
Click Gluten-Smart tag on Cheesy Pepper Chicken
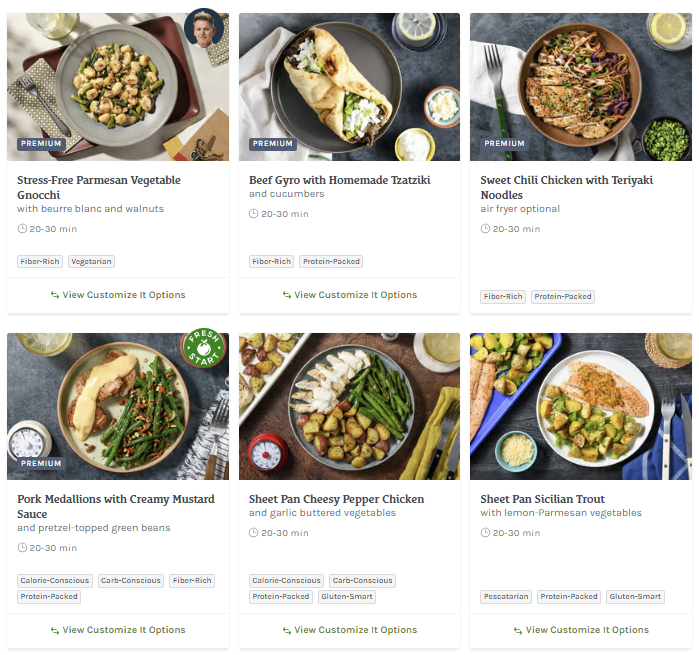(x=347, y=597)
